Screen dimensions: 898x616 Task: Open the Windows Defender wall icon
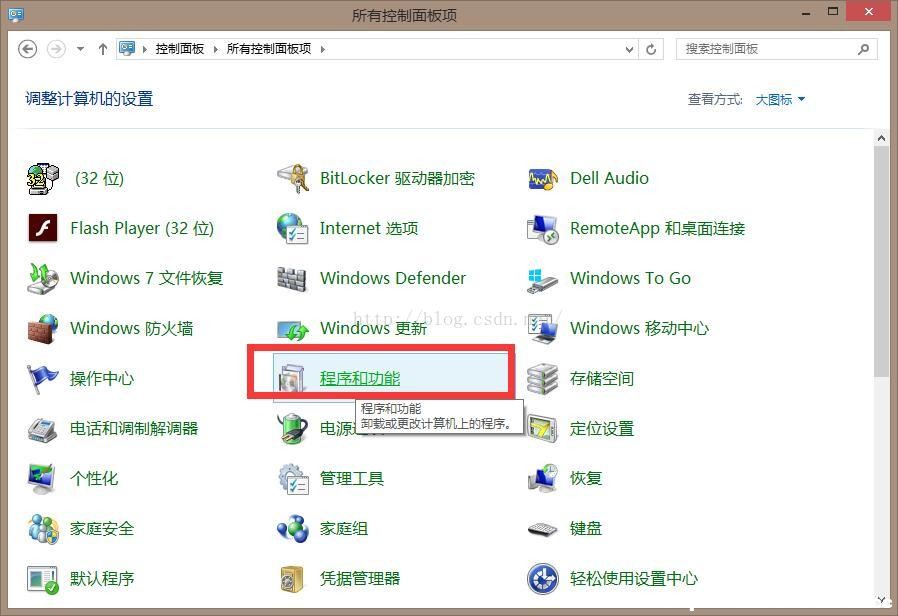coord(293,278)
